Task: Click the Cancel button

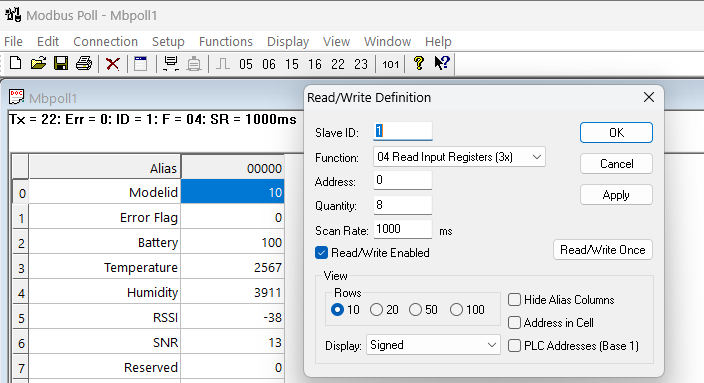Action: coord(616,163)
